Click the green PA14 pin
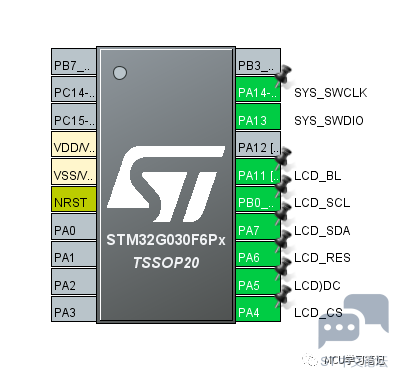Viewport: 397px width, 377px height. [x=258, y=89]
